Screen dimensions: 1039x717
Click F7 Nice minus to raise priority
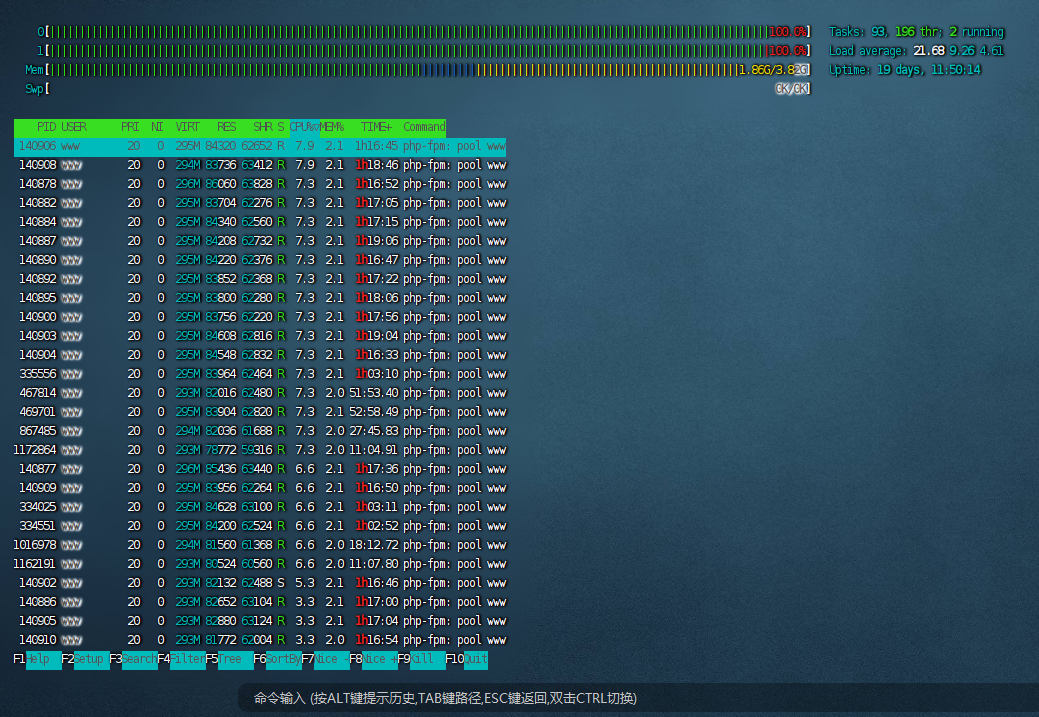pyautogui.click(x=325, y=659)
